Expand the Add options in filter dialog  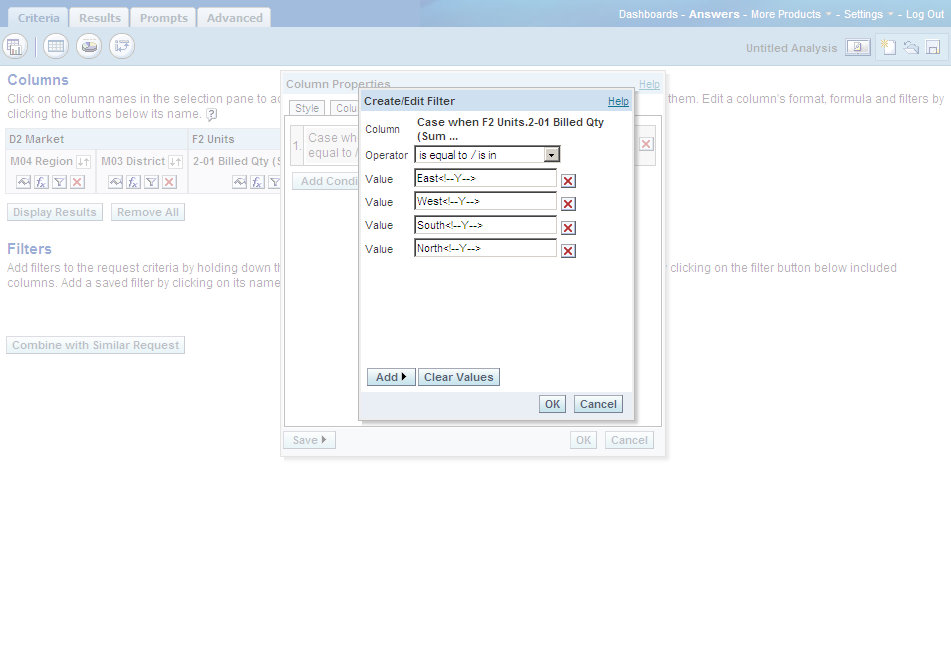(390, 377)
